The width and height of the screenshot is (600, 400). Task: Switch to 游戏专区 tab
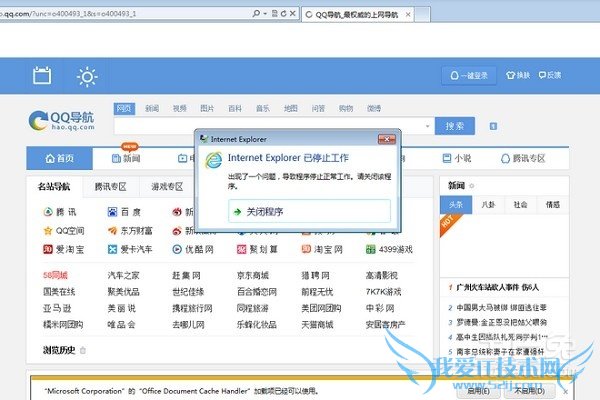pos(167,187)
